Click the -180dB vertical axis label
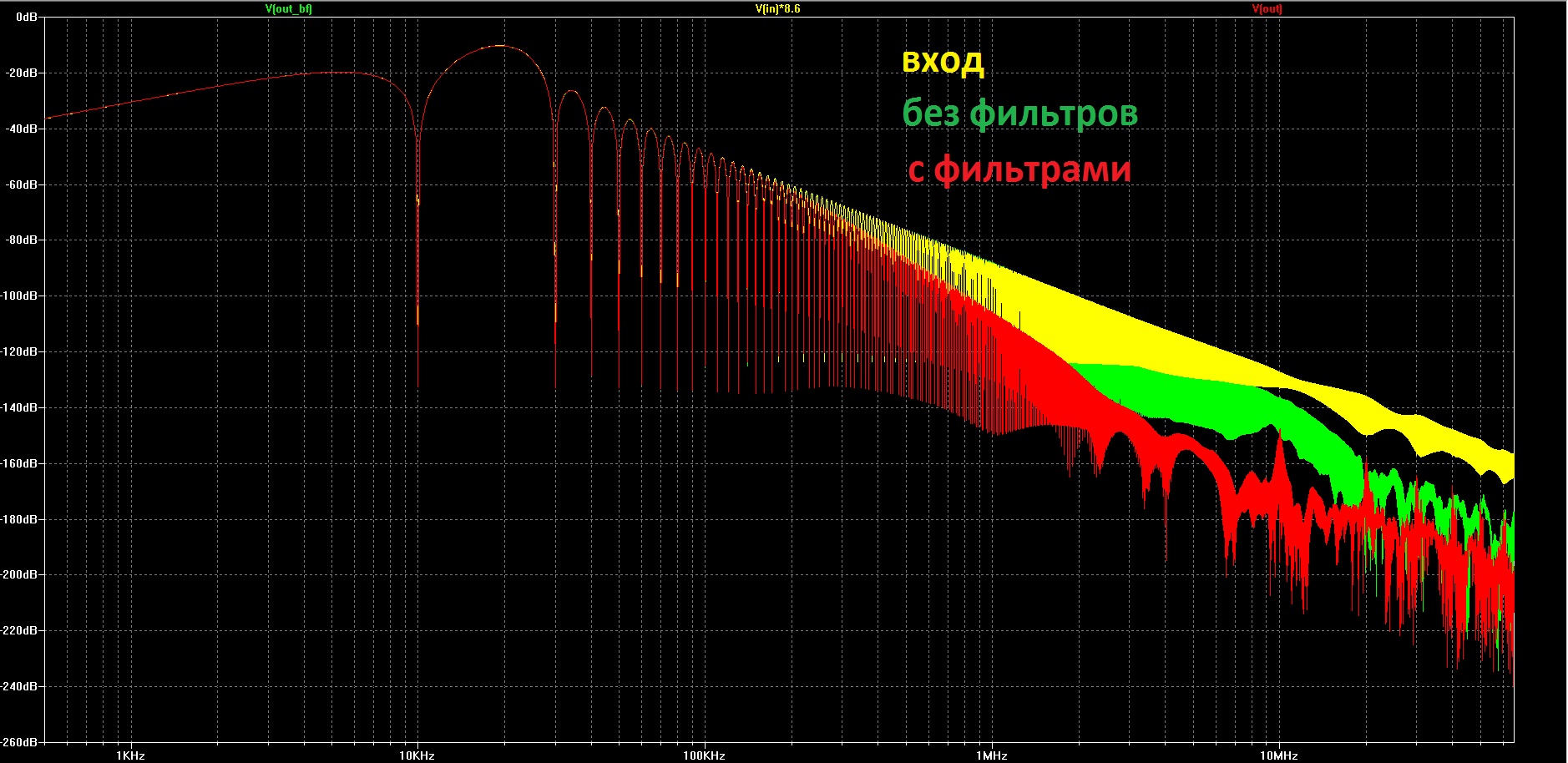Image resolution: width=1568 pixels, height=763 pixels. pos(19,519)
